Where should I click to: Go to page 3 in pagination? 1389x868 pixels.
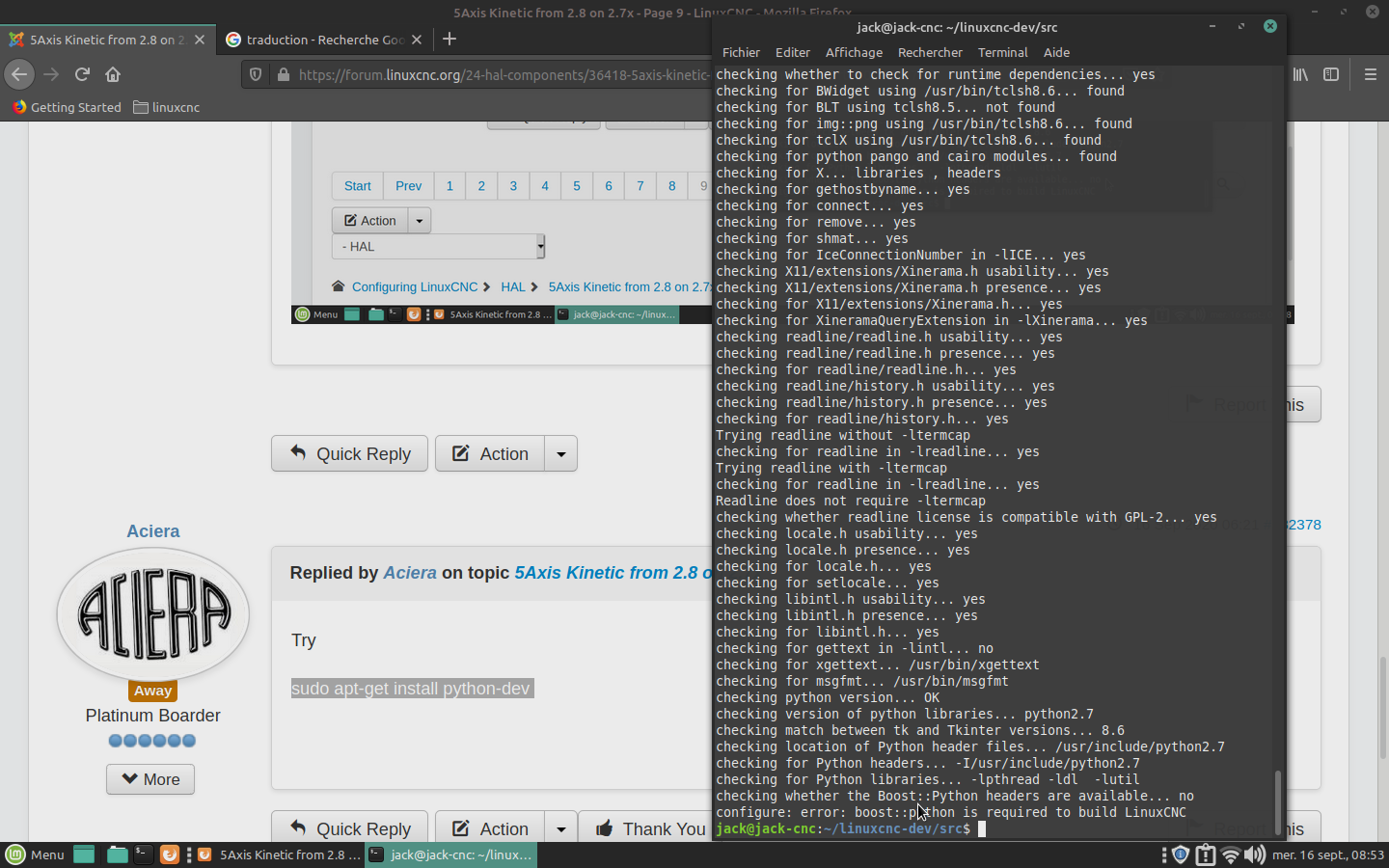(513, 186)
